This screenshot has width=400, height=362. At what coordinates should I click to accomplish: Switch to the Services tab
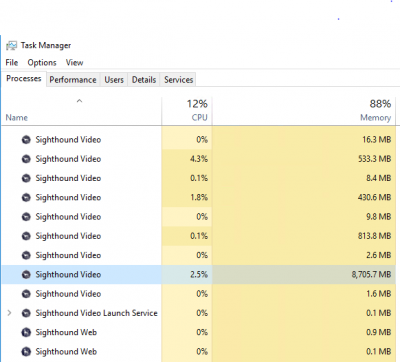[178, 80]
